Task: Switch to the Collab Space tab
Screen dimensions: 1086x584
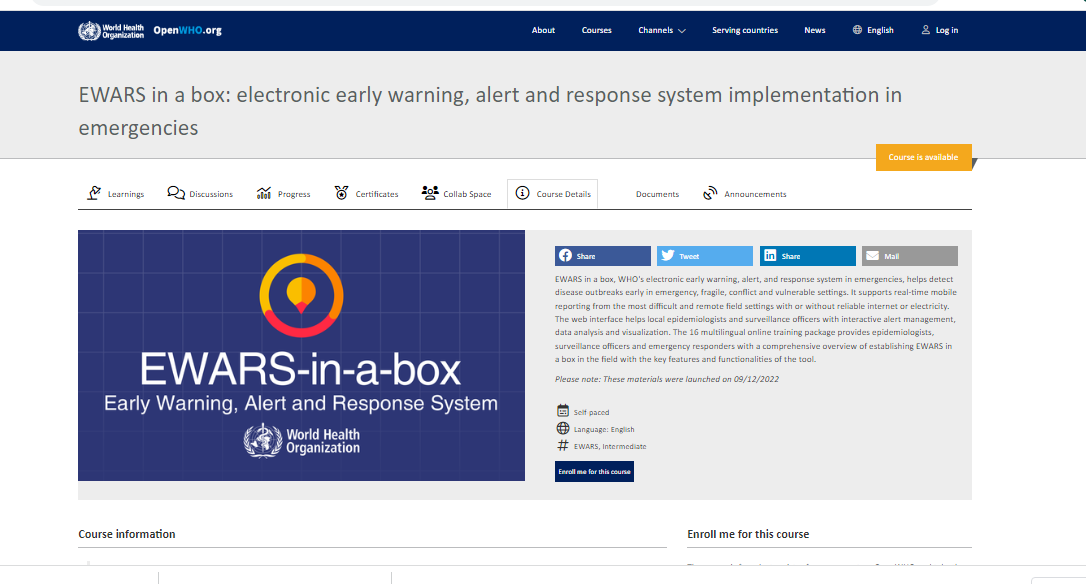Action: click(x=456, y=194)
